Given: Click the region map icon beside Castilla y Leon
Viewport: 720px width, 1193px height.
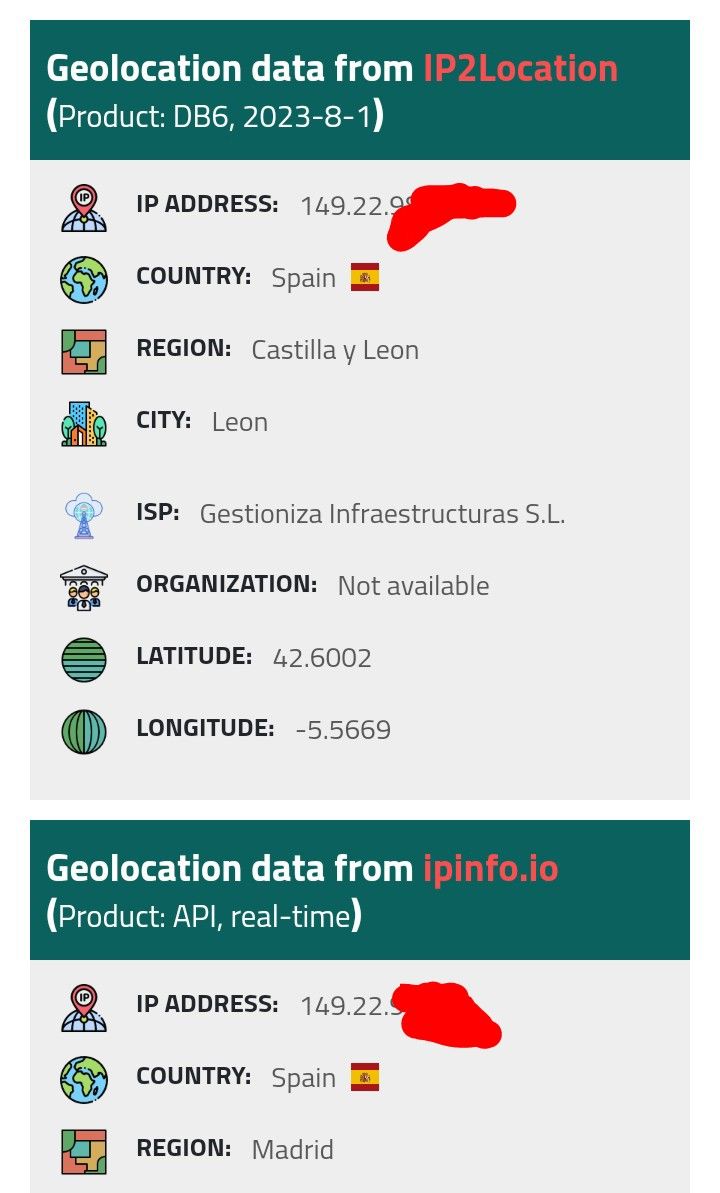Looking at the screenshot, I should point(84,351).
